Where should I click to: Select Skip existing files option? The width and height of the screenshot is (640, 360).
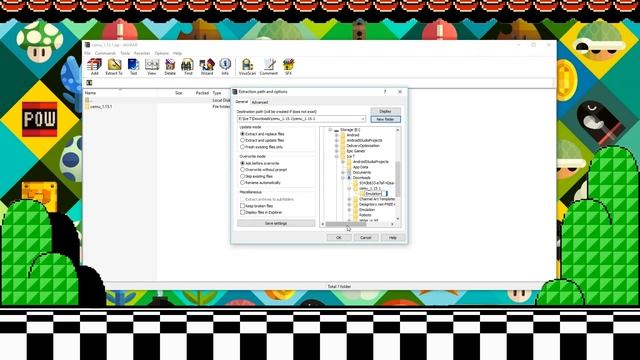[257, 176]
